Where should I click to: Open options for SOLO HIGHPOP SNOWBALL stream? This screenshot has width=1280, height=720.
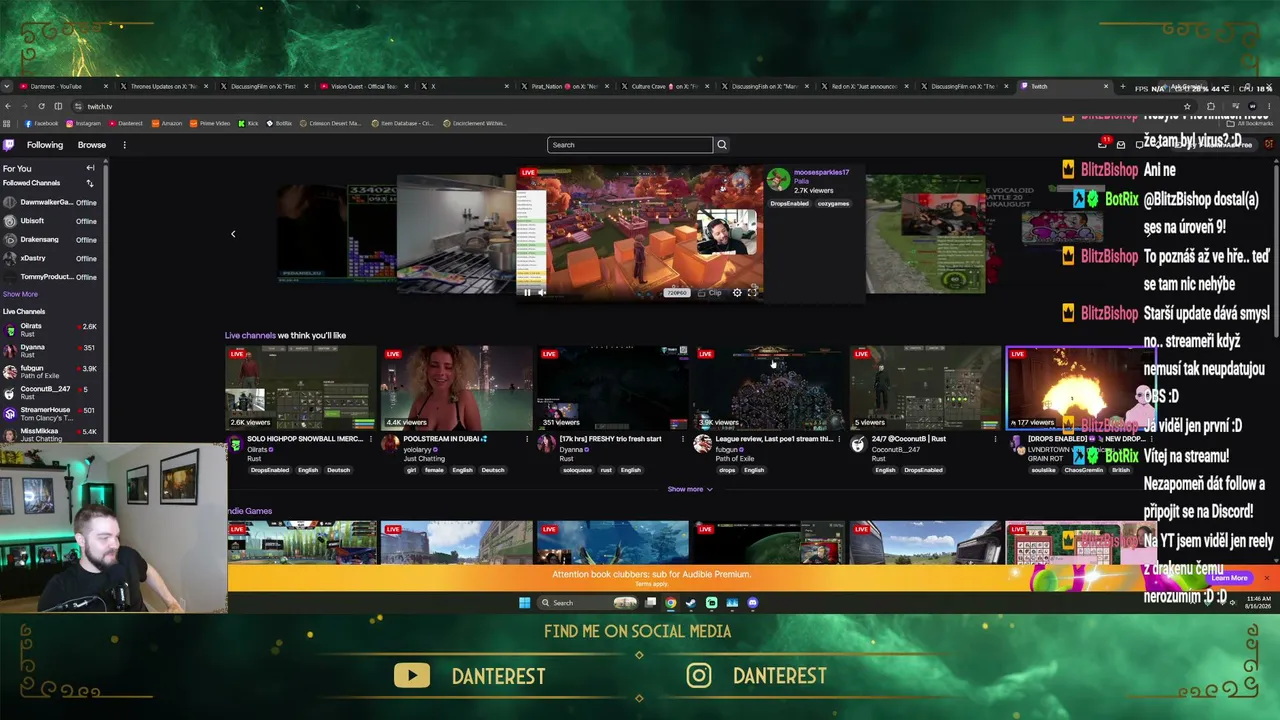pyautogui.click(x=371, y=439)
